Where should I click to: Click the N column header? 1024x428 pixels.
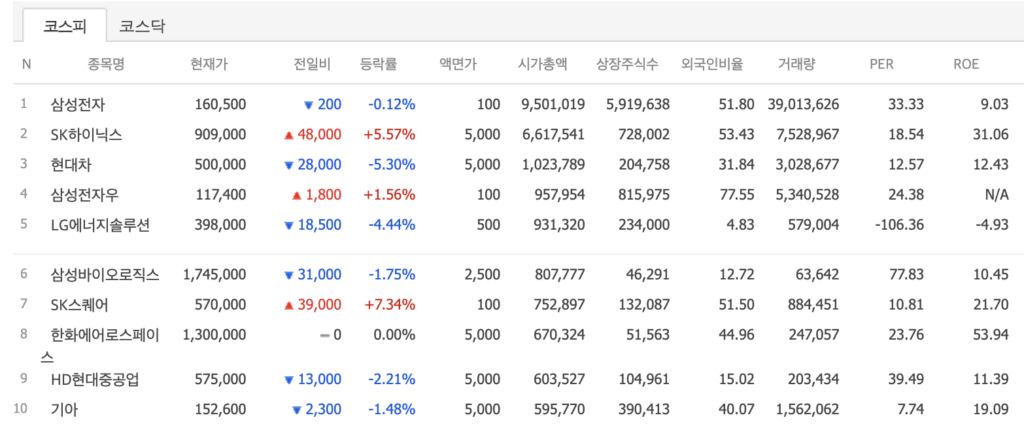(x=26, y=64)
